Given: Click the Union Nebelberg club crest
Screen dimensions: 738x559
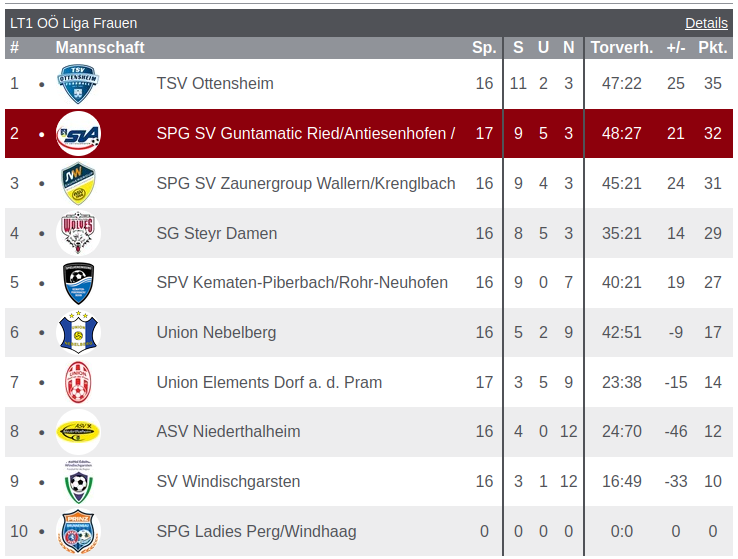Looking at the screenshot, I should tap(78, 333).
